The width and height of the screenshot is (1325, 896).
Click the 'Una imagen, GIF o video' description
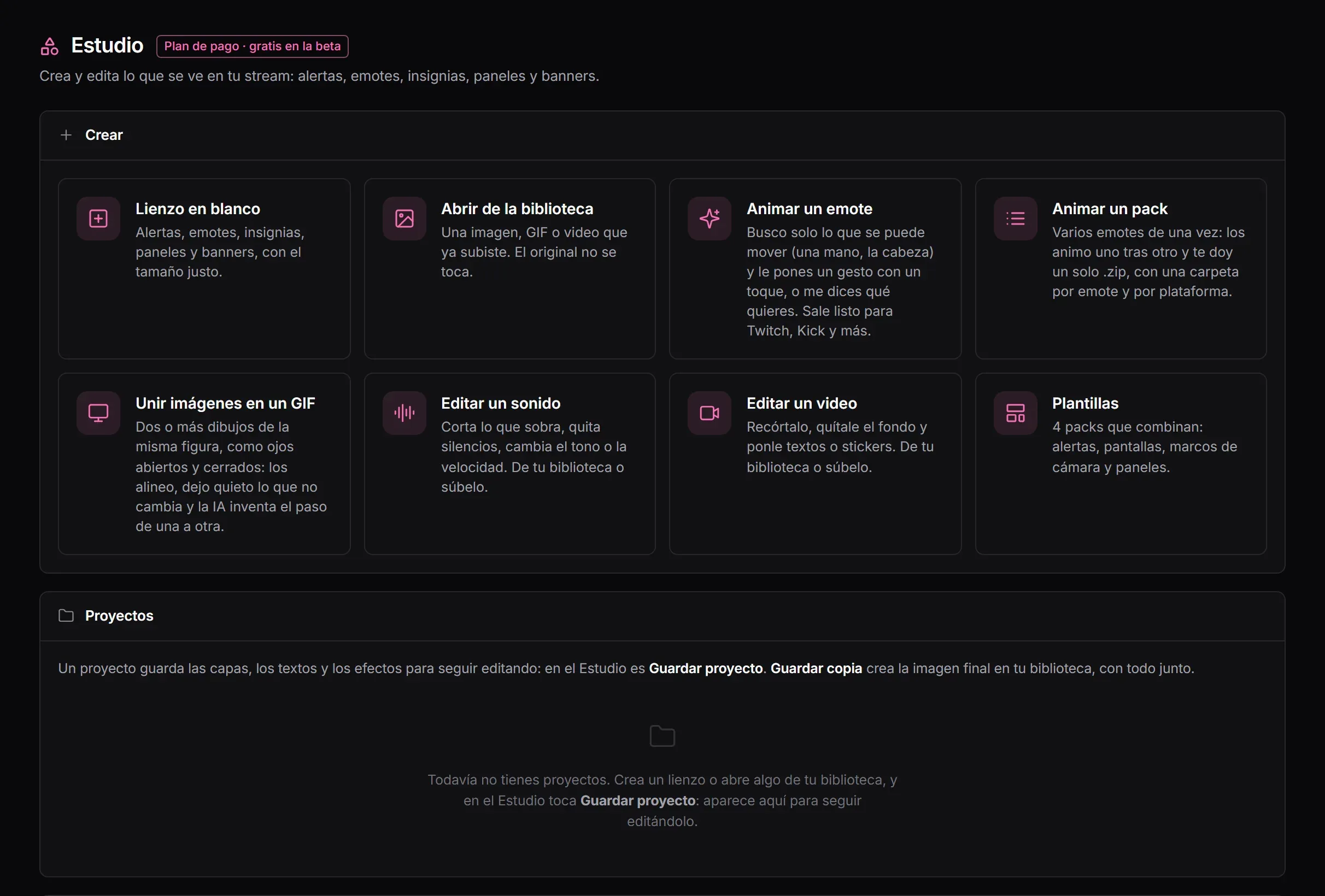click(534, 252)
